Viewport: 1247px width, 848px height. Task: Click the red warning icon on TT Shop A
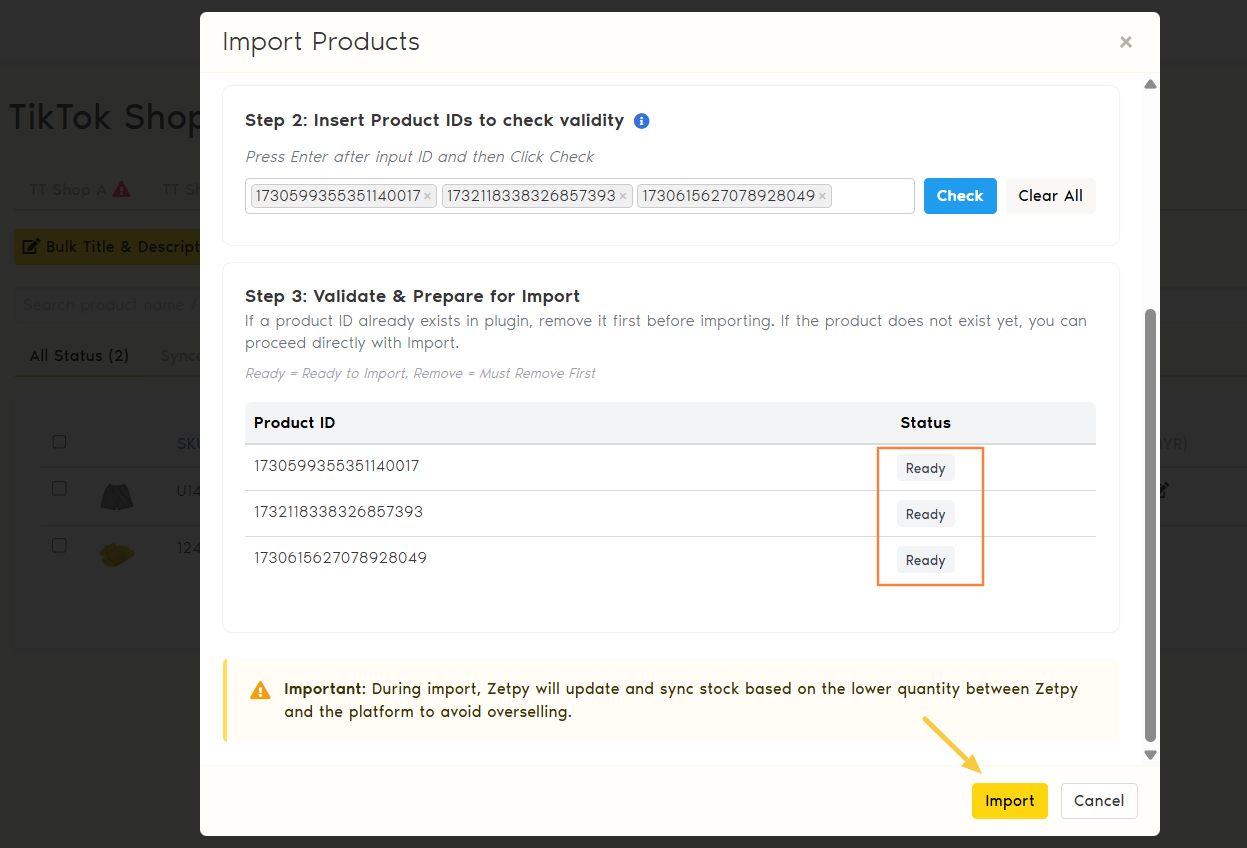click(121, 189)
